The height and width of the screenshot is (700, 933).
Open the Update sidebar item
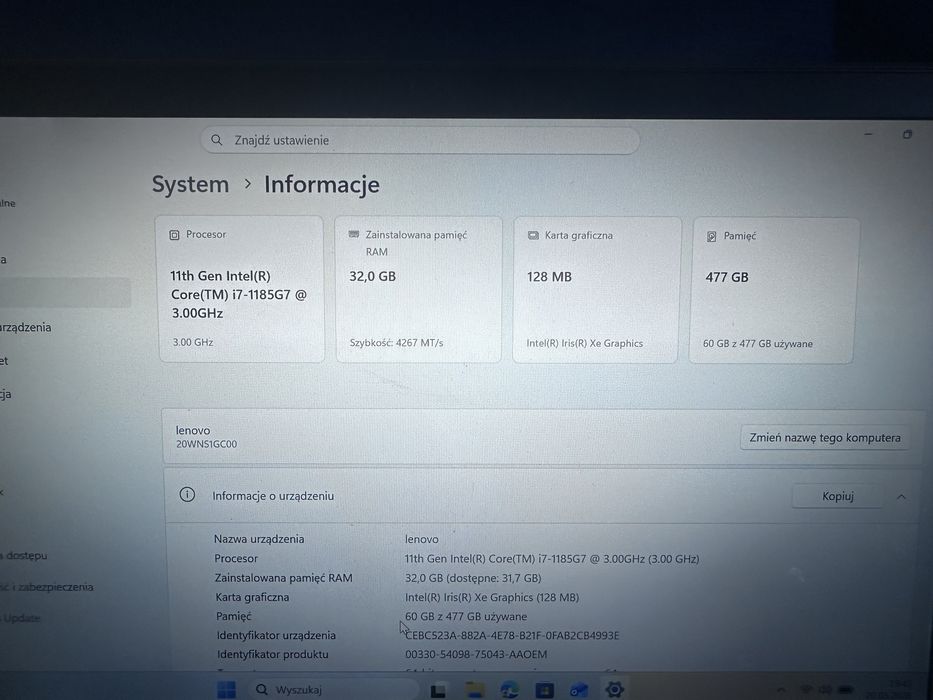[20, 618]
